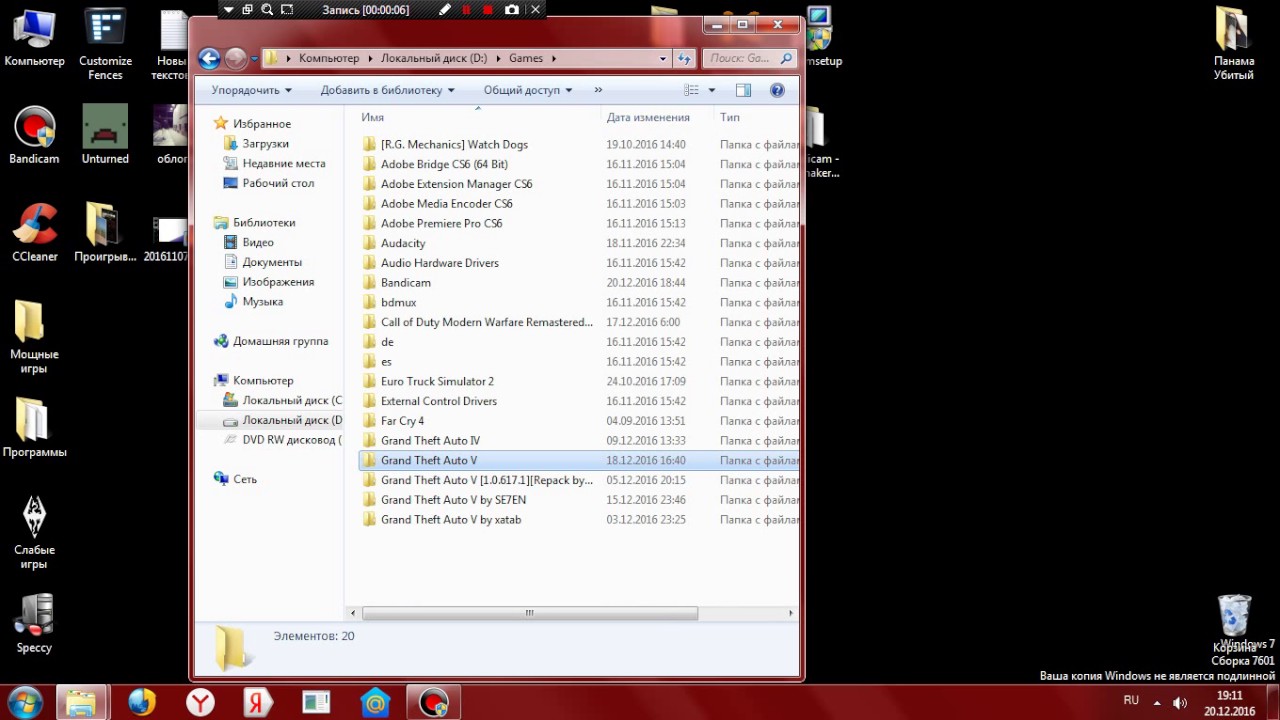Select the [R.G. Mechanics] Watch Dogs folder
The height and width of the screenshot is (720, 1280).
(454, 144)
